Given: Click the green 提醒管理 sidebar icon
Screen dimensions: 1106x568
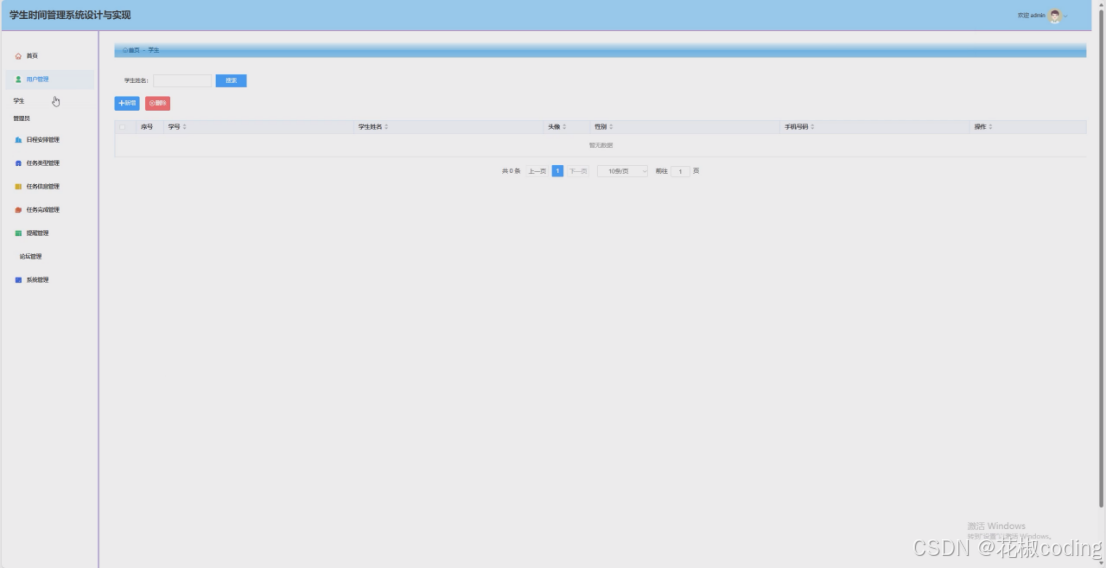Looking at the screenshot, I should 18,233.
